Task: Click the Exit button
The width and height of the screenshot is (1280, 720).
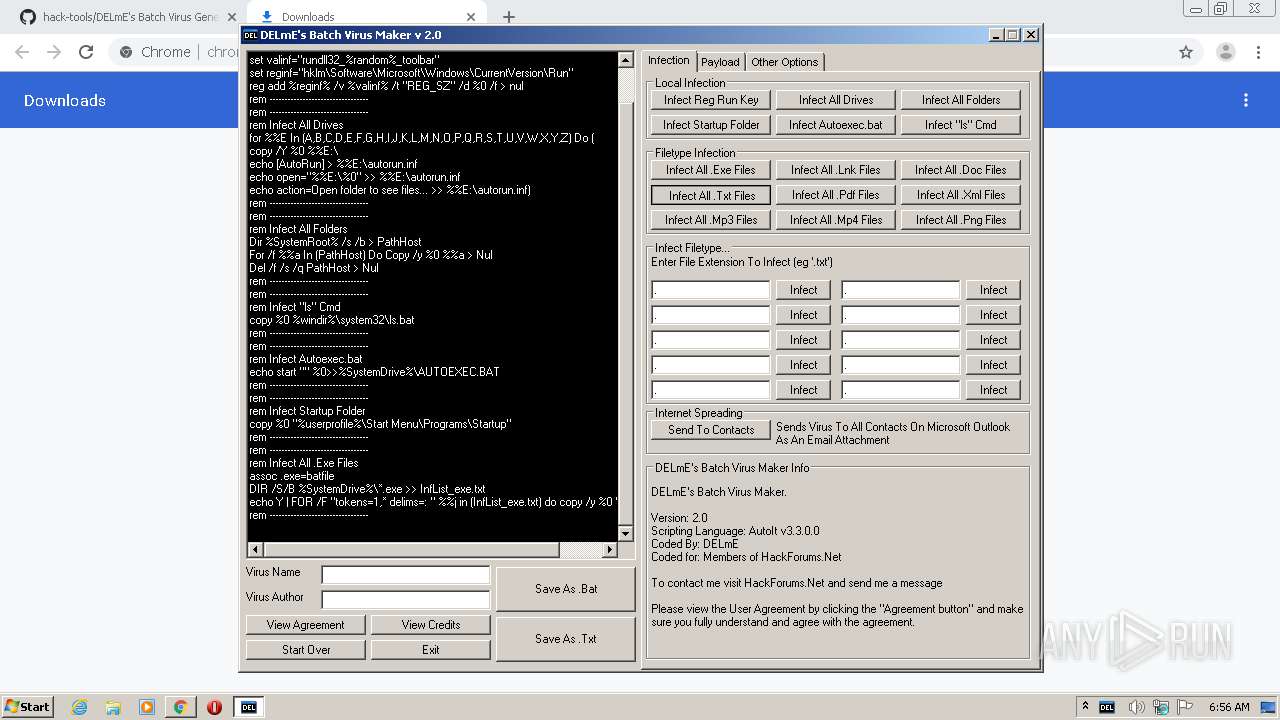Action: 431,650
